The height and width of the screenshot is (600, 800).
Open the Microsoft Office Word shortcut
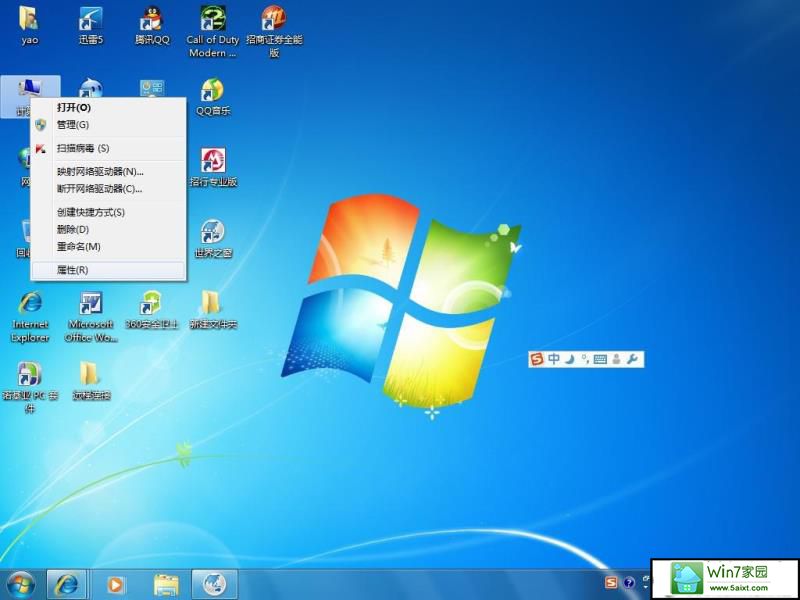pos(91,316)
